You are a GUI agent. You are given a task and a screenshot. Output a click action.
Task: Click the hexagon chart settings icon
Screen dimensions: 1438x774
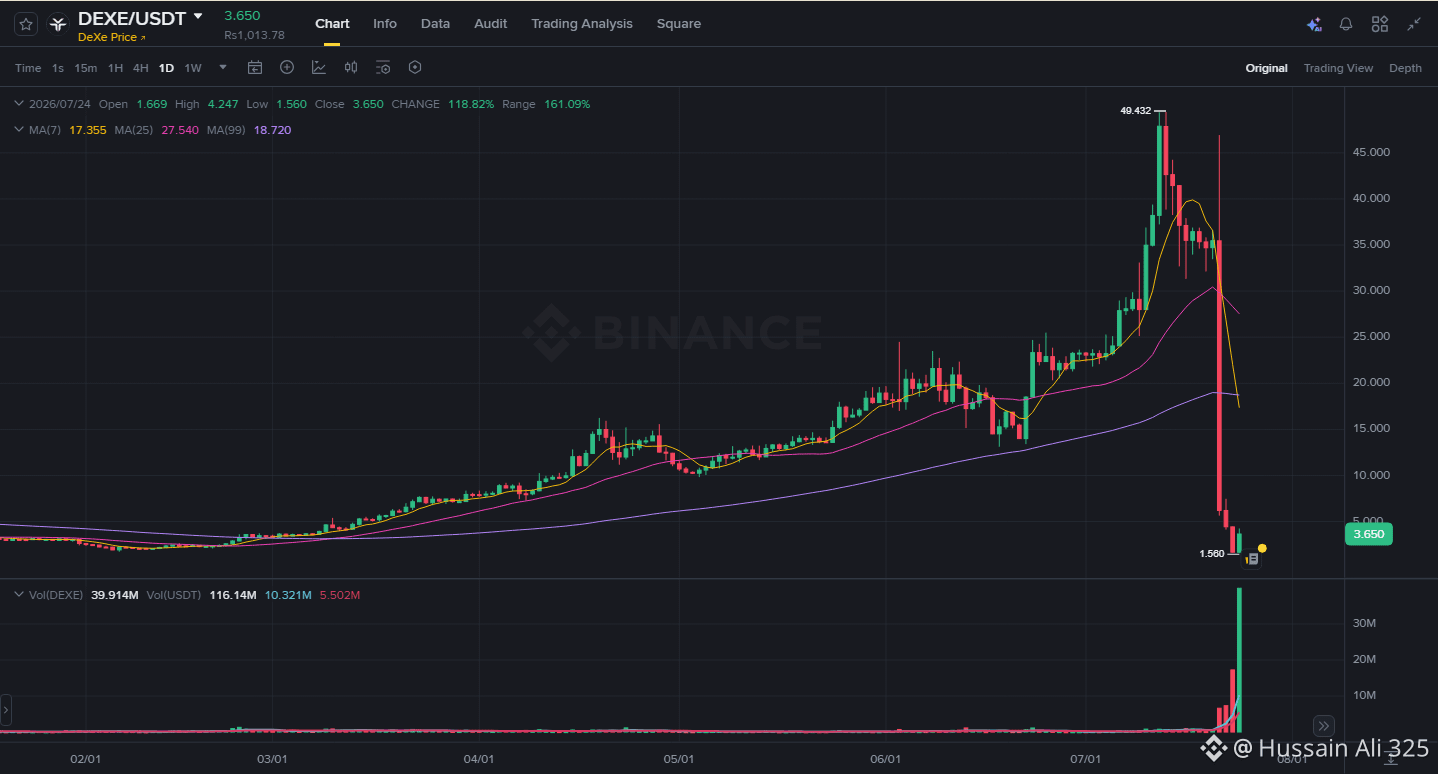[x=415, y=67]
